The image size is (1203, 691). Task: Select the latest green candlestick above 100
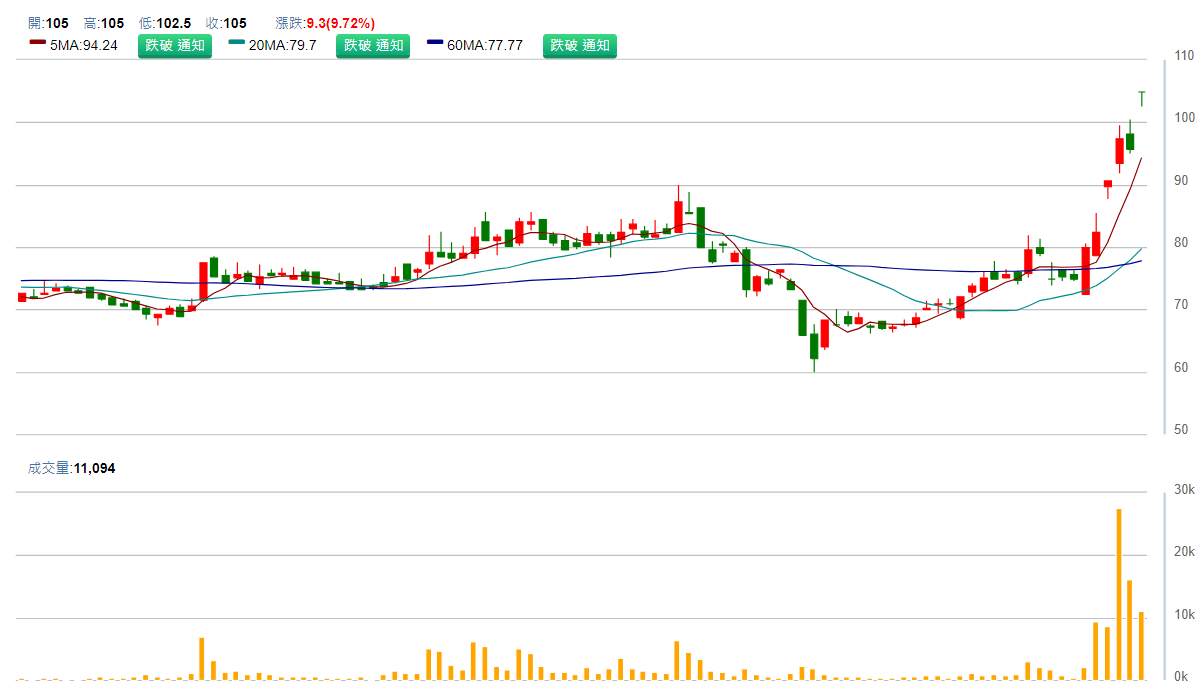click(x=1142, y=98)
